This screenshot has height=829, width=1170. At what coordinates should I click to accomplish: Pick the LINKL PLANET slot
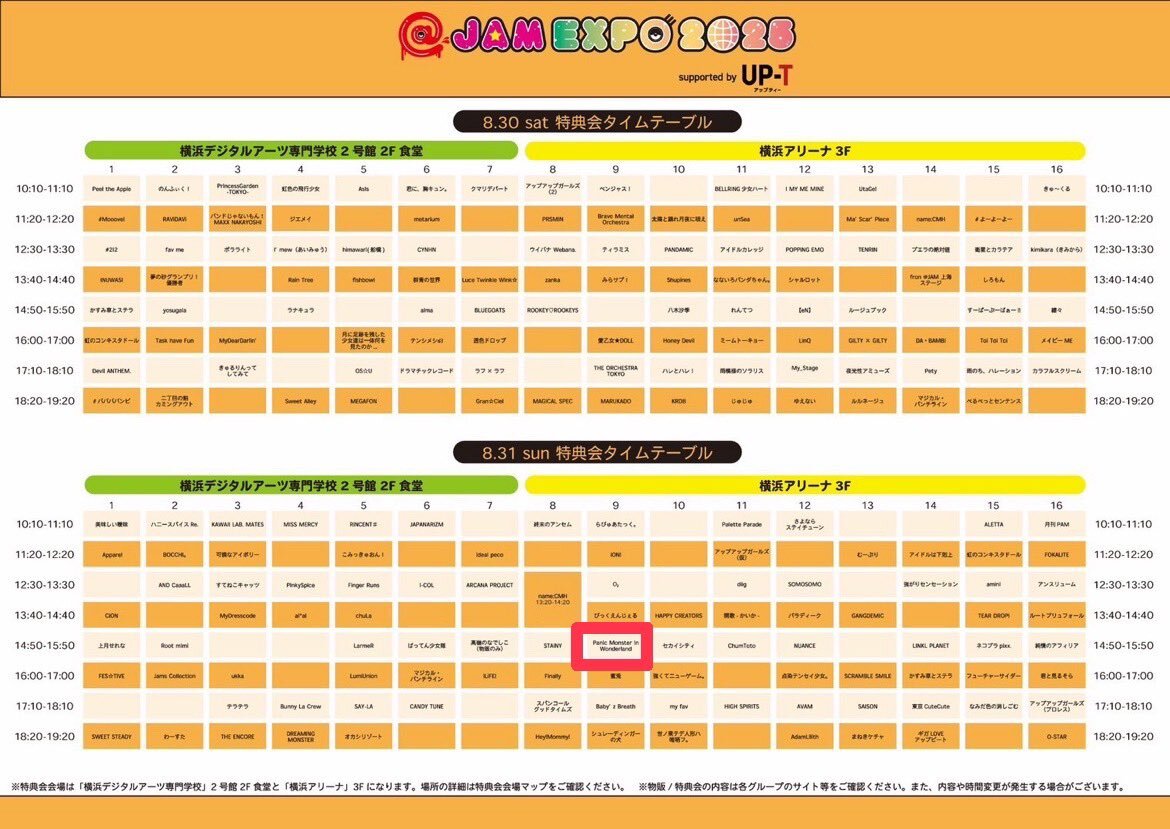click(930, 645)
